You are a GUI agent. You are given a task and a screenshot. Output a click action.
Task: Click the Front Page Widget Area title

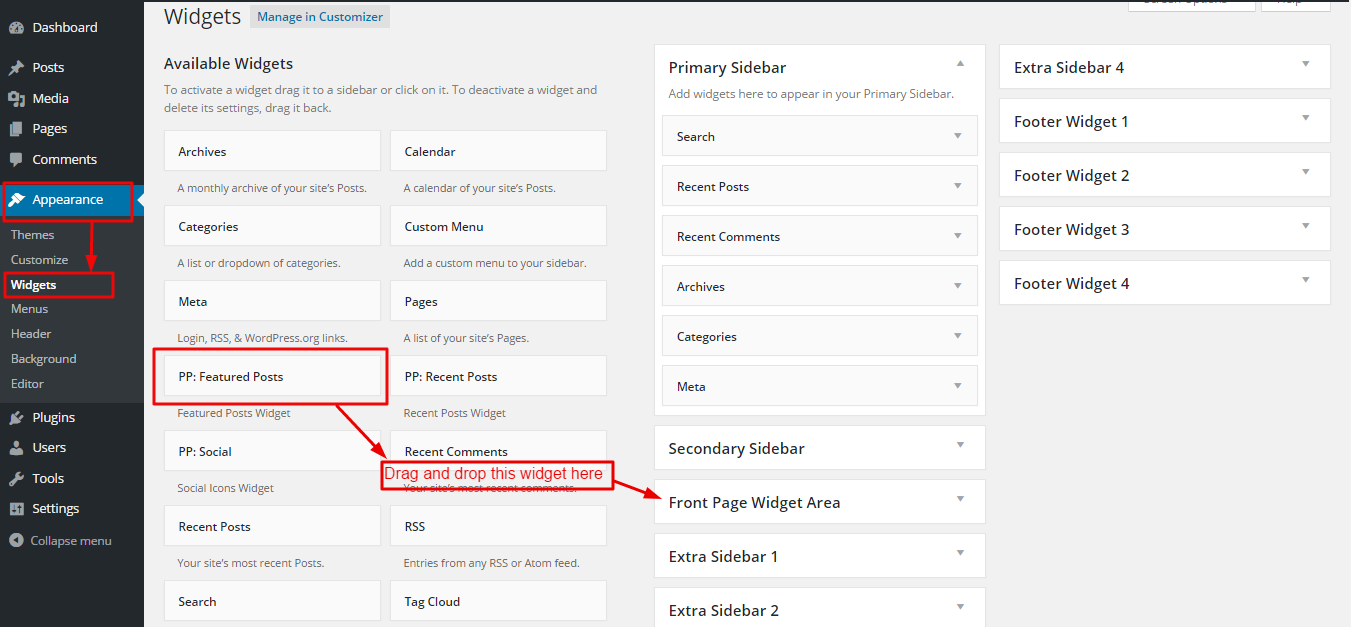pos(754,502)
